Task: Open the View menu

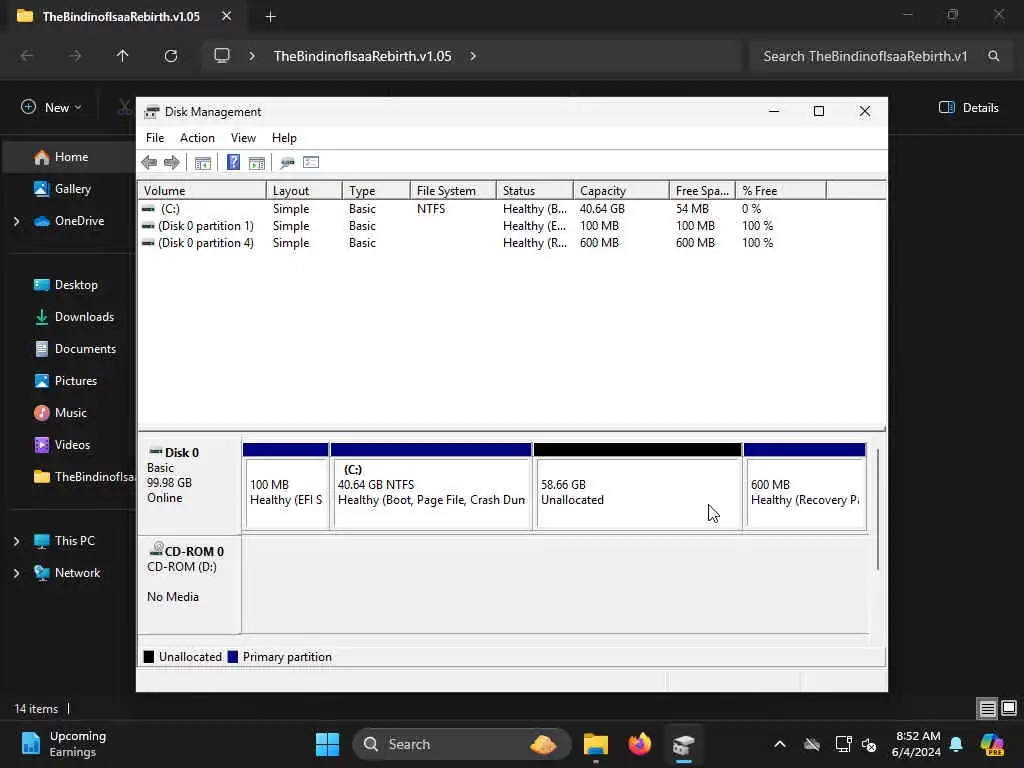Action: (x=243, y=138)
